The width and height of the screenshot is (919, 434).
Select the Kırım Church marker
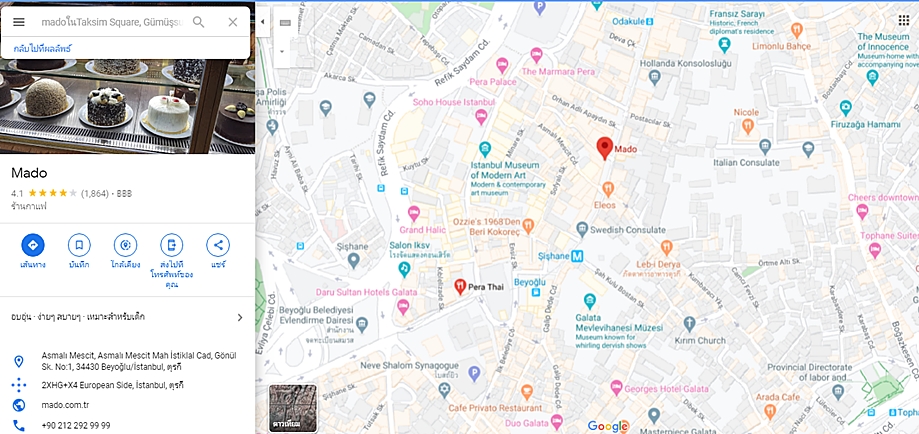tap(689, 323)
